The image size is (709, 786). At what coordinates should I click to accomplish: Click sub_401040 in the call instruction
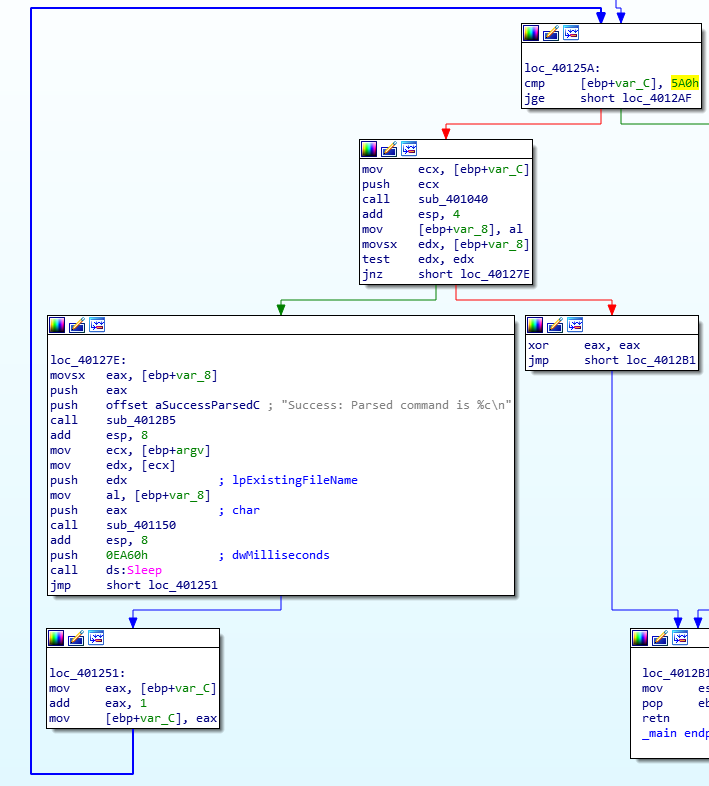(x=453, y=199)
